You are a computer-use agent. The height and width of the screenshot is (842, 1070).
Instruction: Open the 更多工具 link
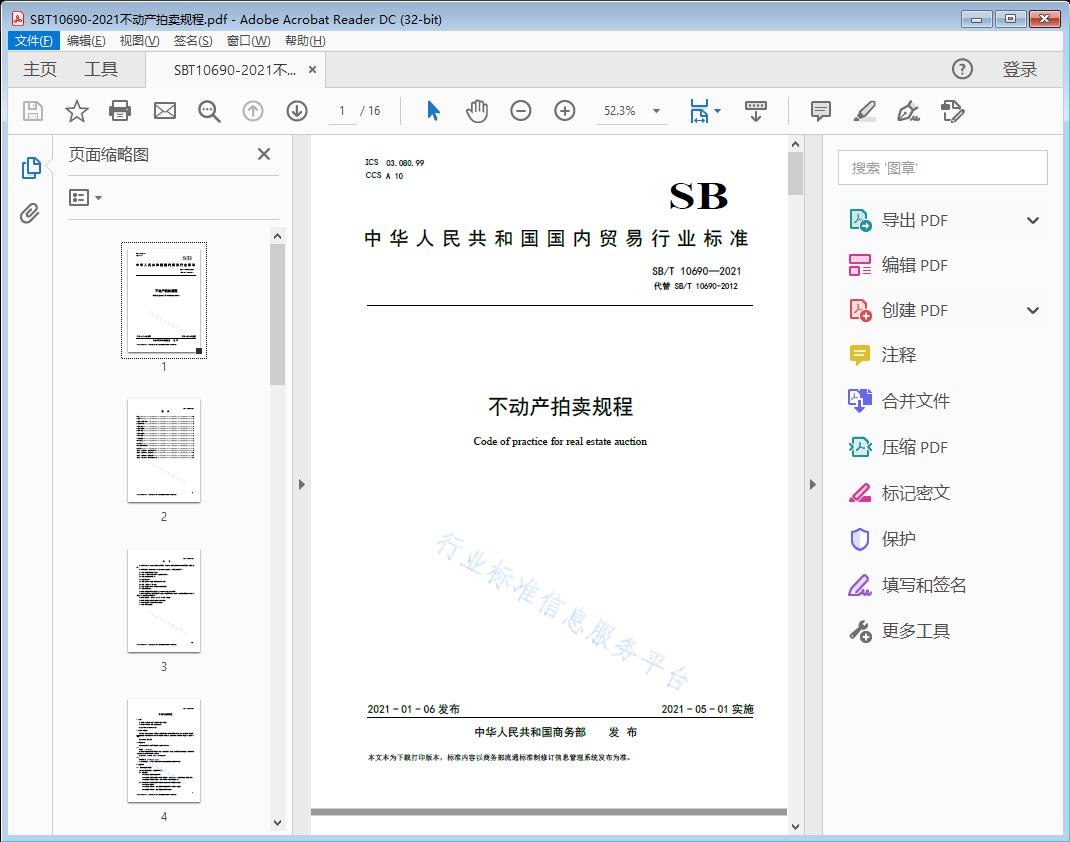point(915,631)
